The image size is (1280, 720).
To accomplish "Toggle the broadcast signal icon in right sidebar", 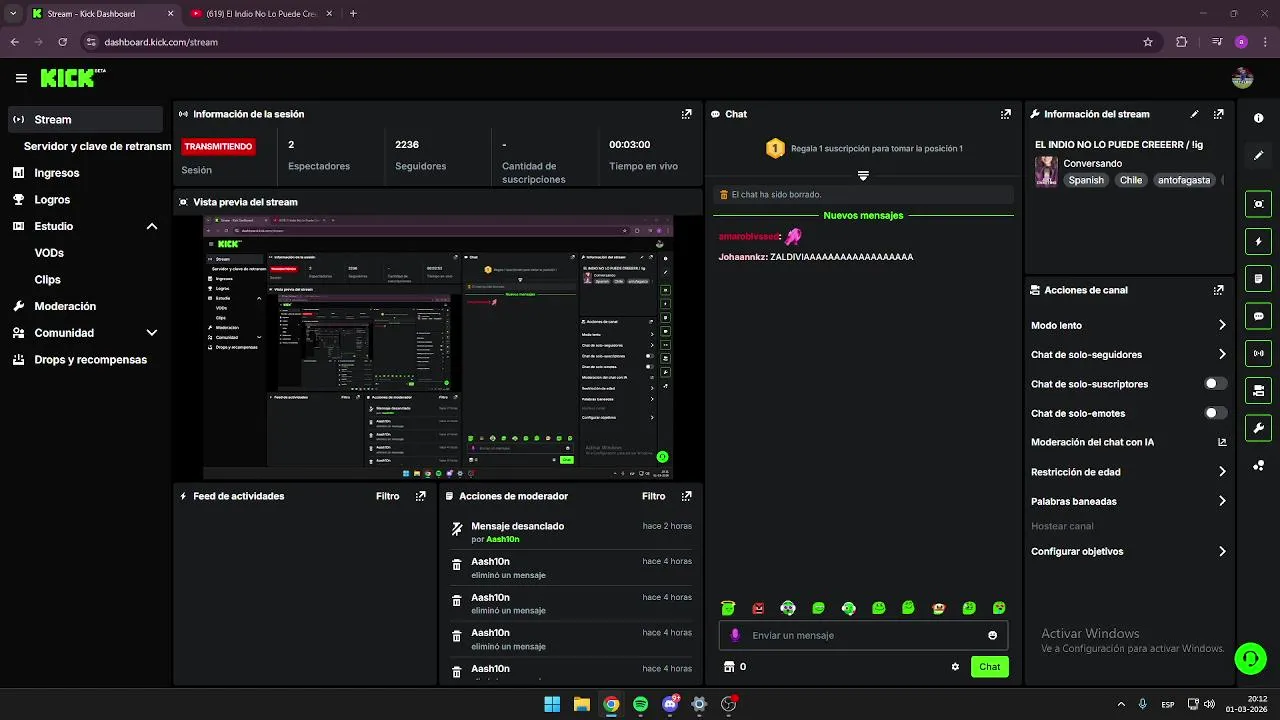I will pos(1258,353).
